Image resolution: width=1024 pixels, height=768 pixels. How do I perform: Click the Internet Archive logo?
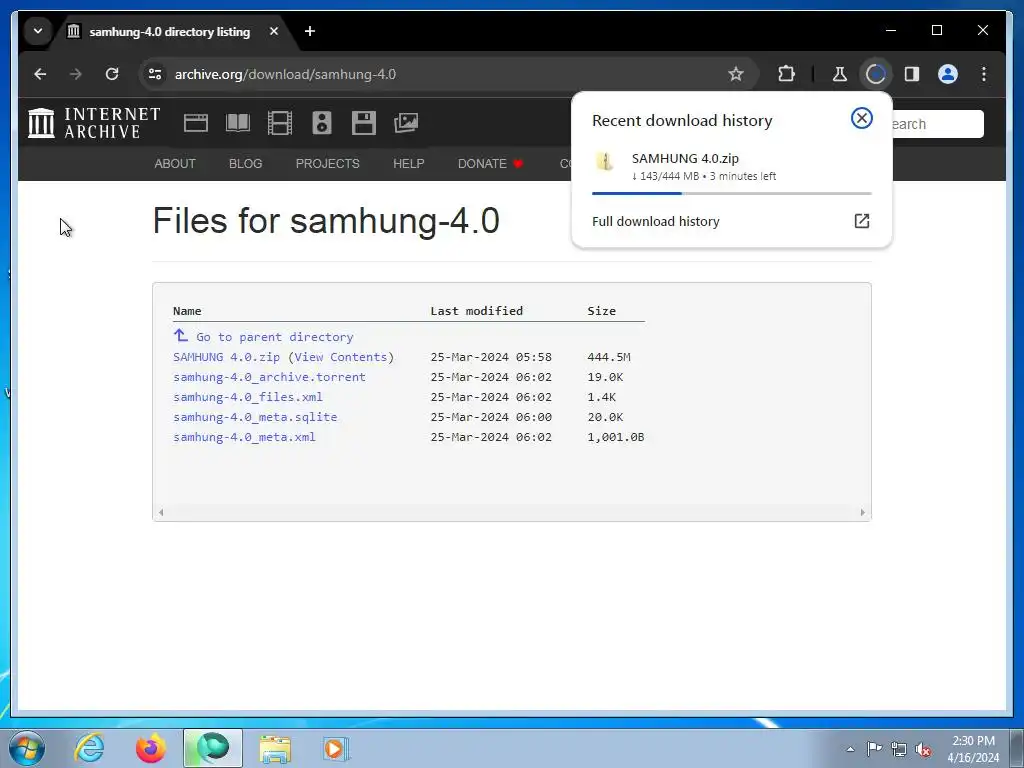tap(94, 123)
